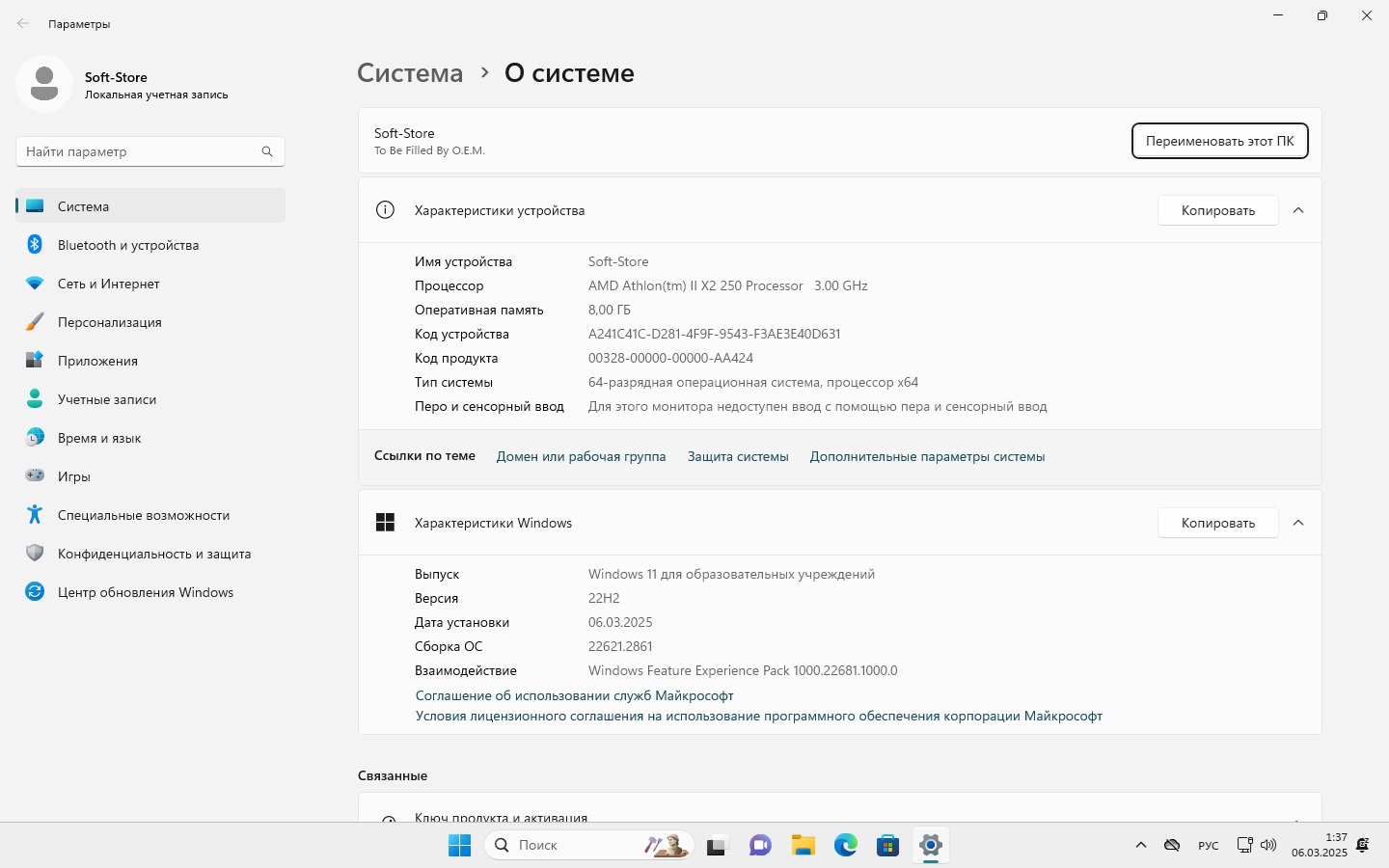The height and width of the screenshot is (868, 1389).
Task: Click the 8,00 ГБ memory value
Action: [610, 310]
